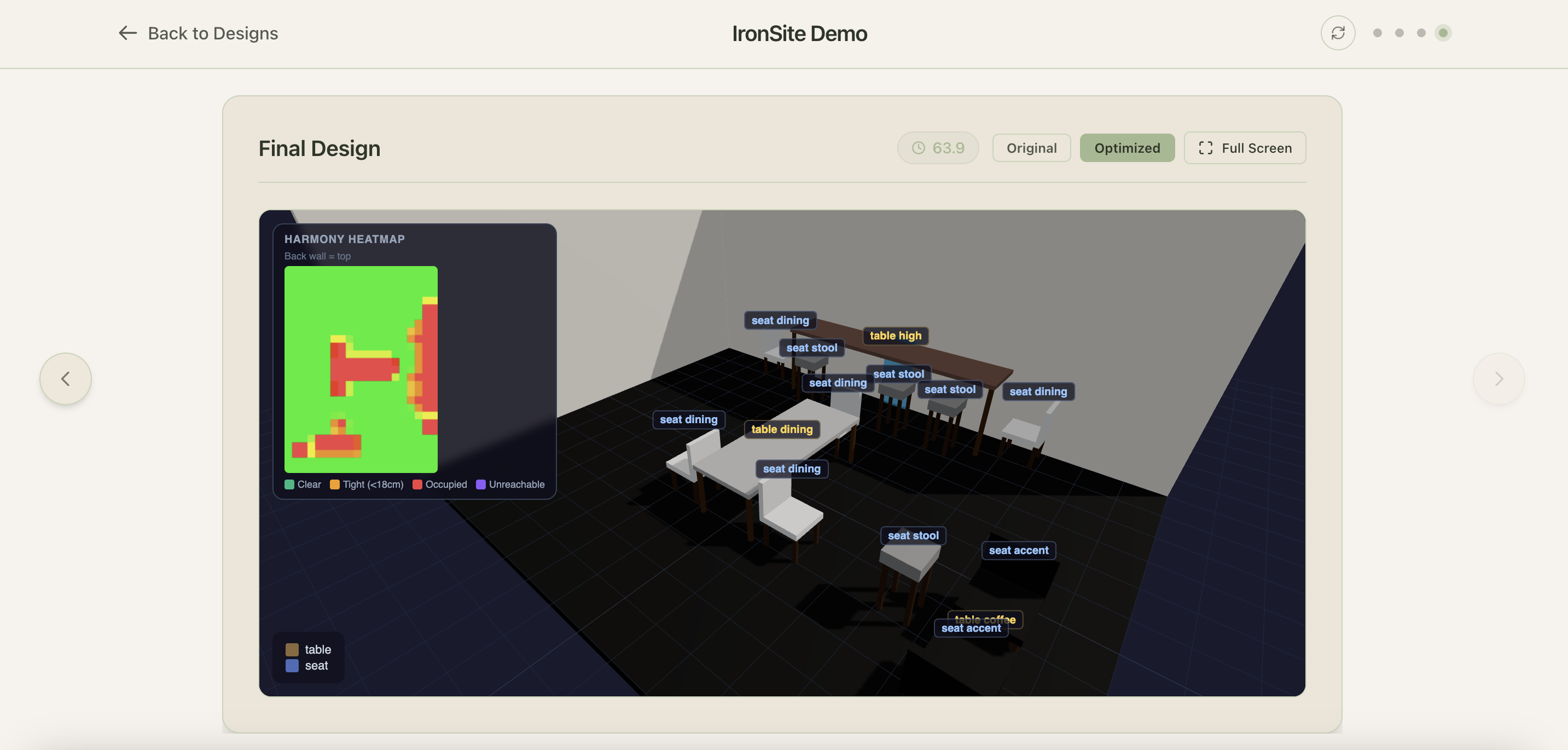This screenshot has height=750, width=1568.
Task: Click the back arrow icon
Action: pos(127,33)
